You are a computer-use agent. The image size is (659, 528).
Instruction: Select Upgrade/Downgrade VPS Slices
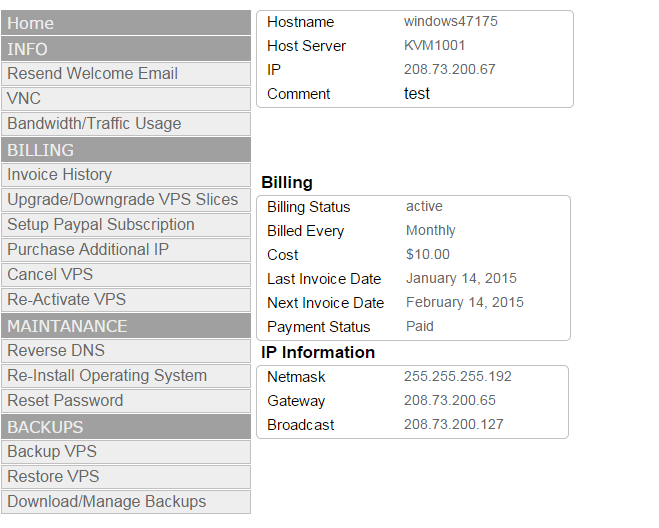[x=126, y=200]
